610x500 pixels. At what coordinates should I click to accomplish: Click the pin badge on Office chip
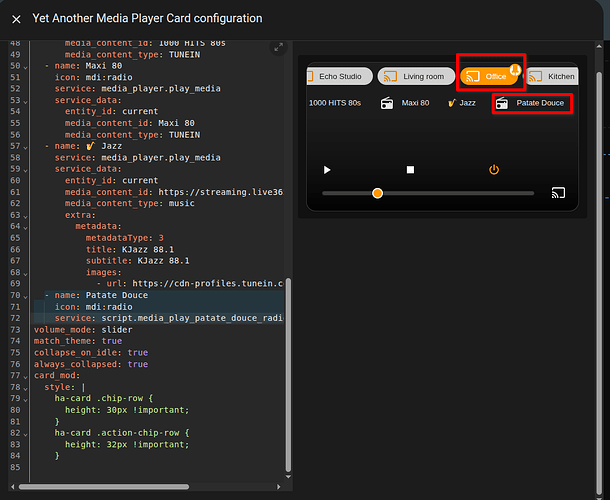point(515,70)
